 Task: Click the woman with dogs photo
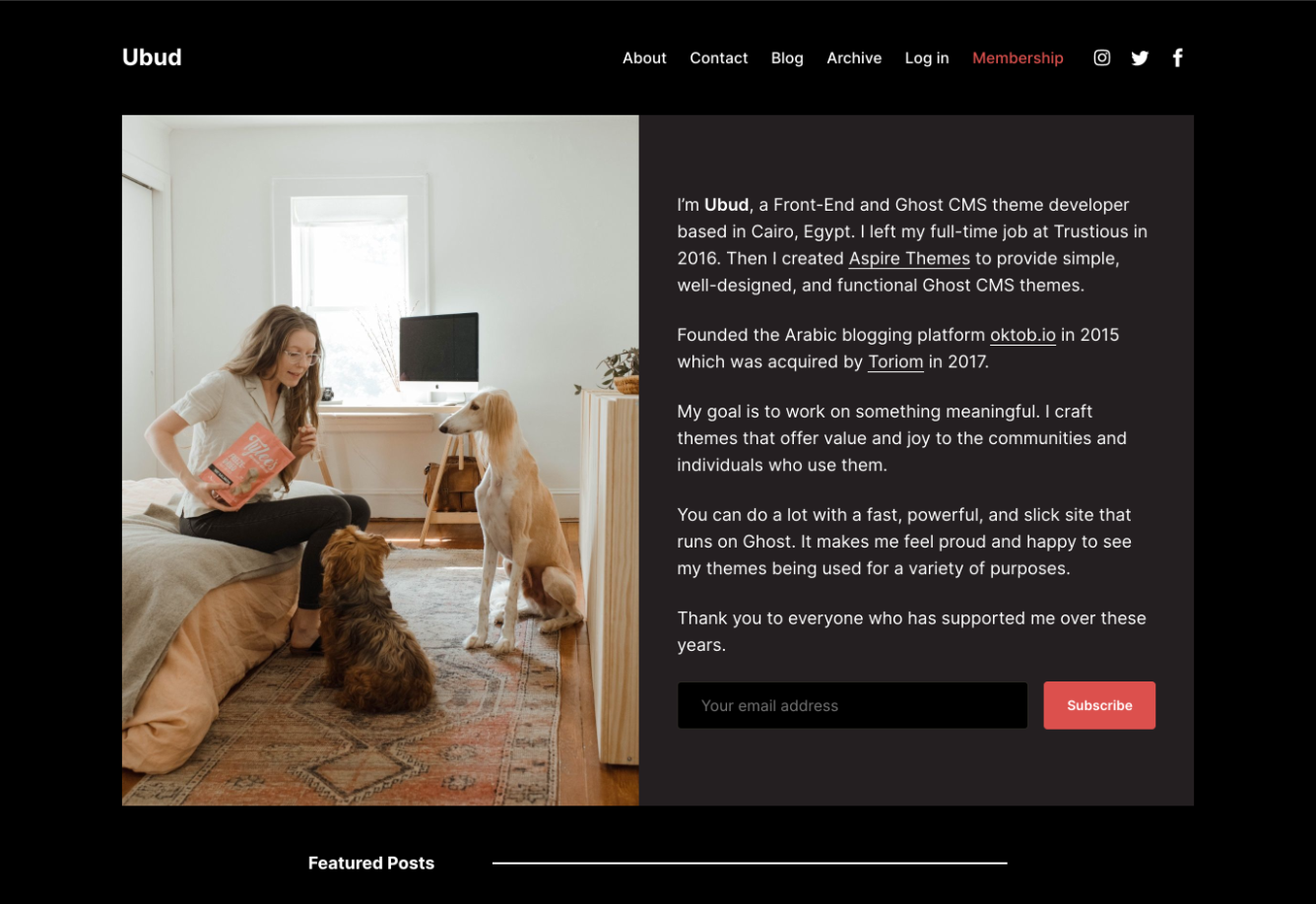380,460
